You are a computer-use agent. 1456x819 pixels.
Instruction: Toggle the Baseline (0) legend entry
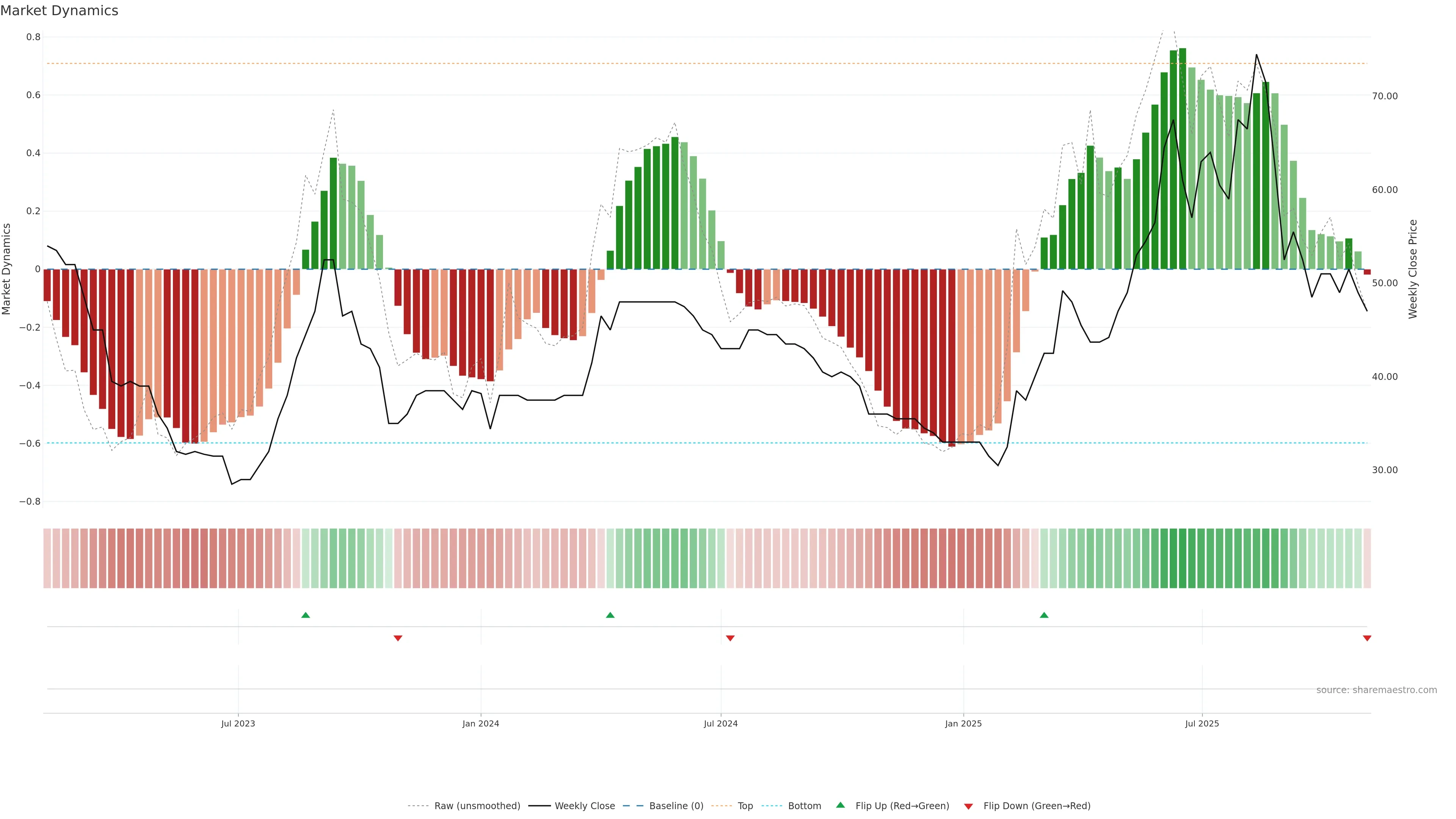676,806
